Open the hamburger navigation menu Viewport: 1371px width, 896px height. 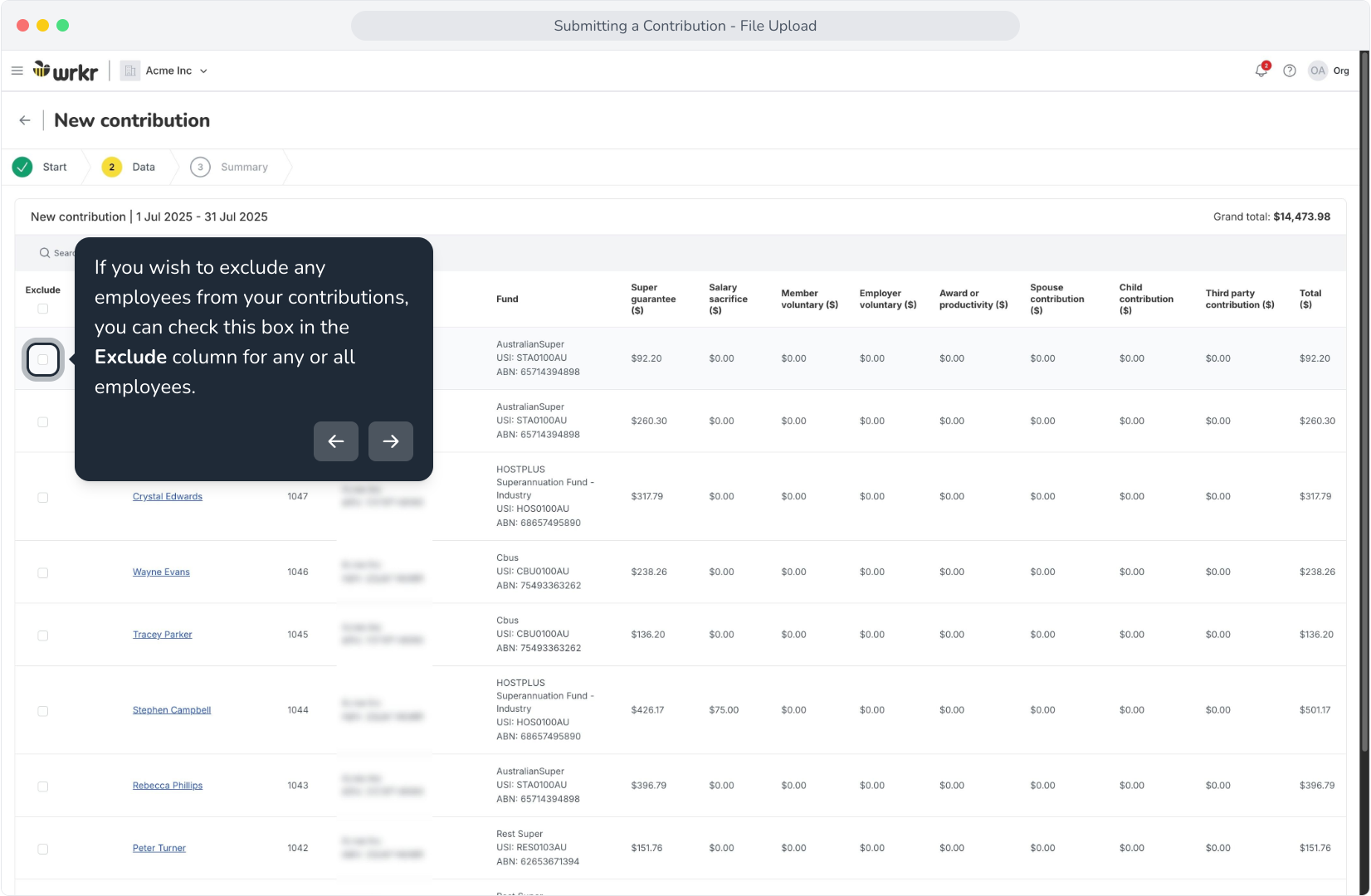coord(17,71)
